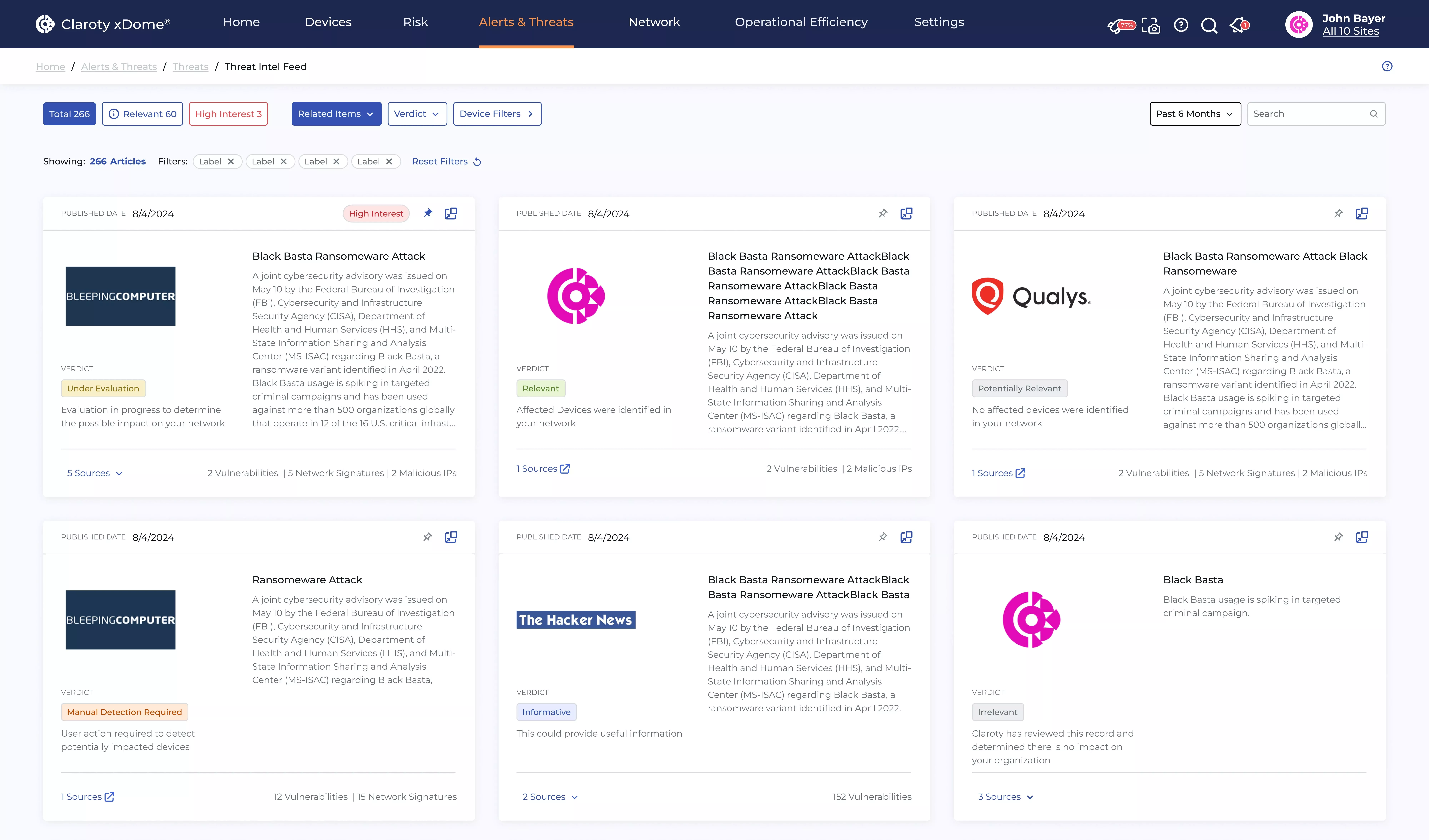The height and width of the screenshot is (840, 1429).
Task: Click the help icon on the breadcrumb row
Action: pos(1387,66)
